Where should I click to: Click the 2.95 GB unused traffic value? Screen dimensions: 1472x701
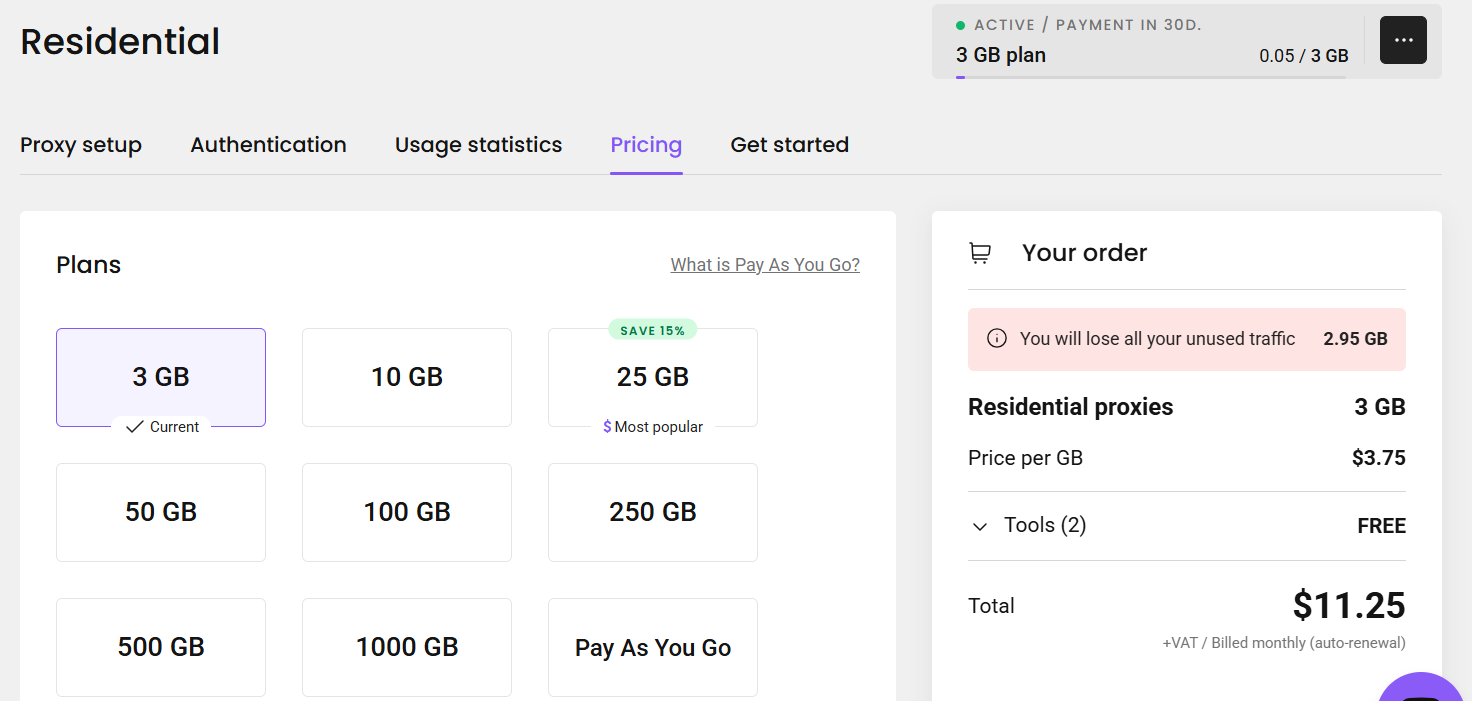pos(1355,339)
